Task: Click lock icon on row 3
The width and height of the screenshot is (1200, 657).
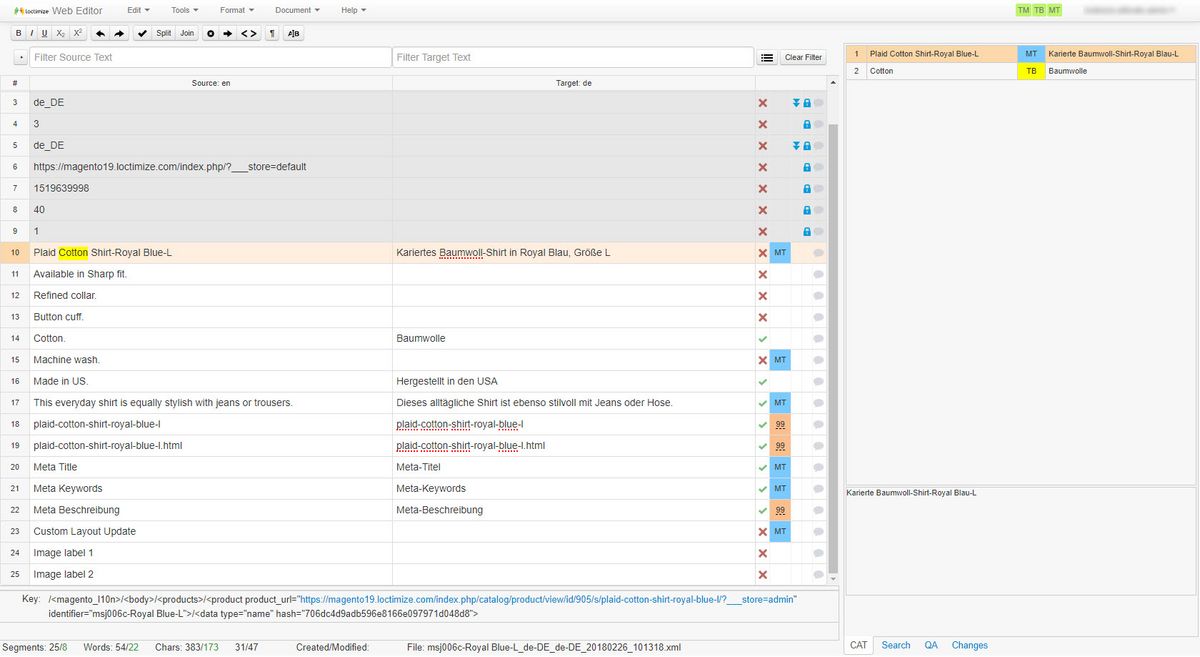Action: pyautogui.click(x=807, y=102)
